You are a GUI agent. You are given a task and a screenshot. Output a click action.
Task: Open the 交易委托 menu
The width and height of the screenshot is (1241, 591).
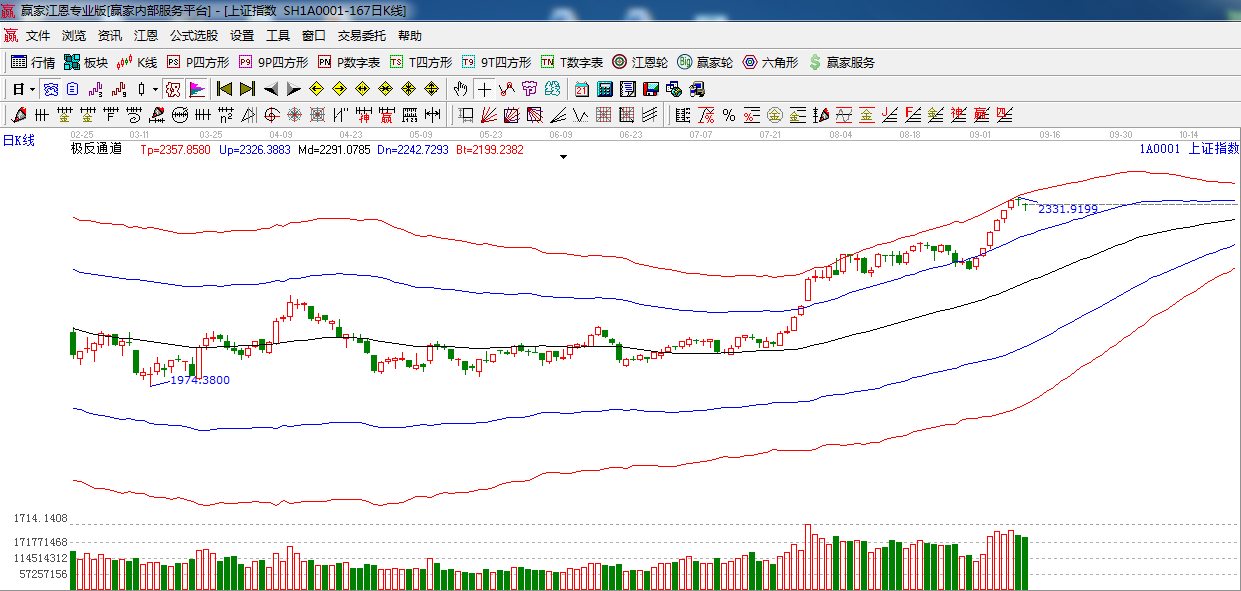coord(361,35)
